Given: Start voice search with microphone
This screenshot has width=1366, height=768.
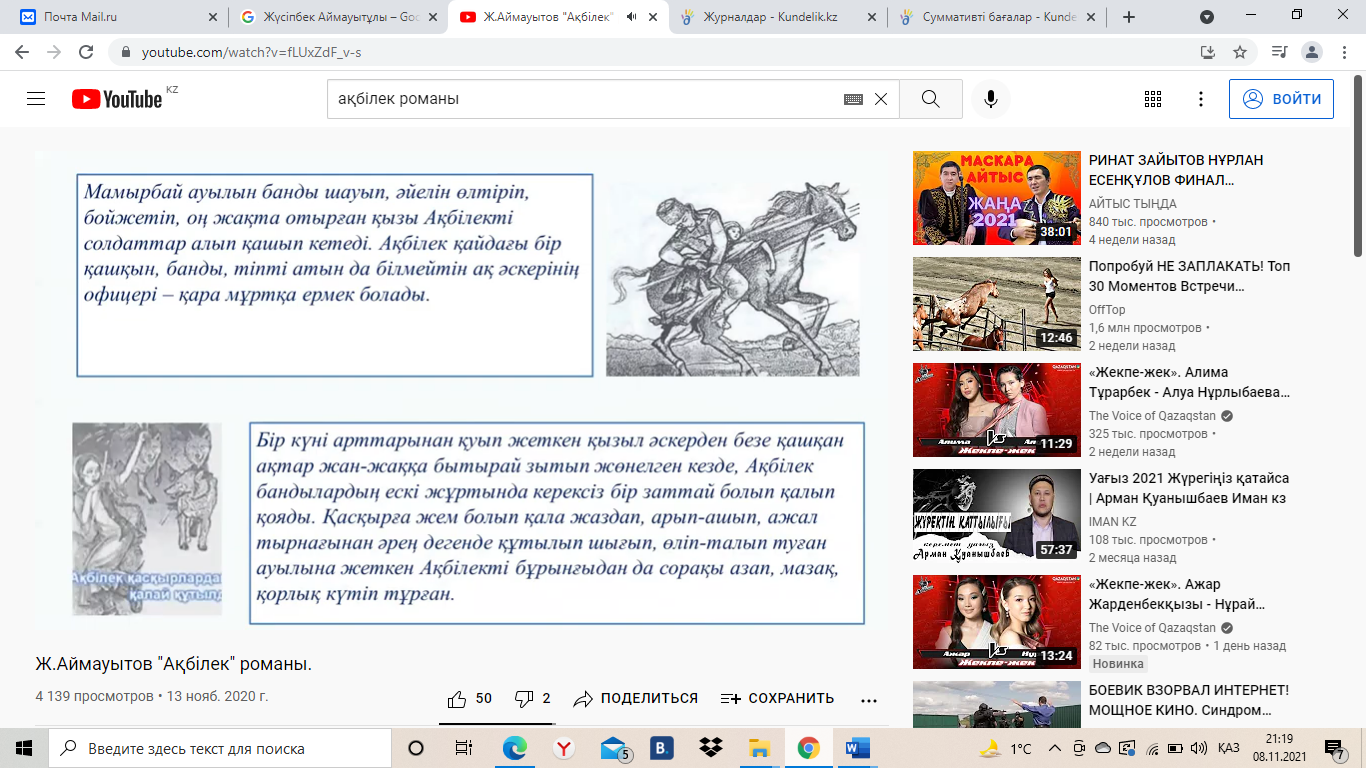Looking at the screenshot, I should pyautogui.click(x=991, y=99).
